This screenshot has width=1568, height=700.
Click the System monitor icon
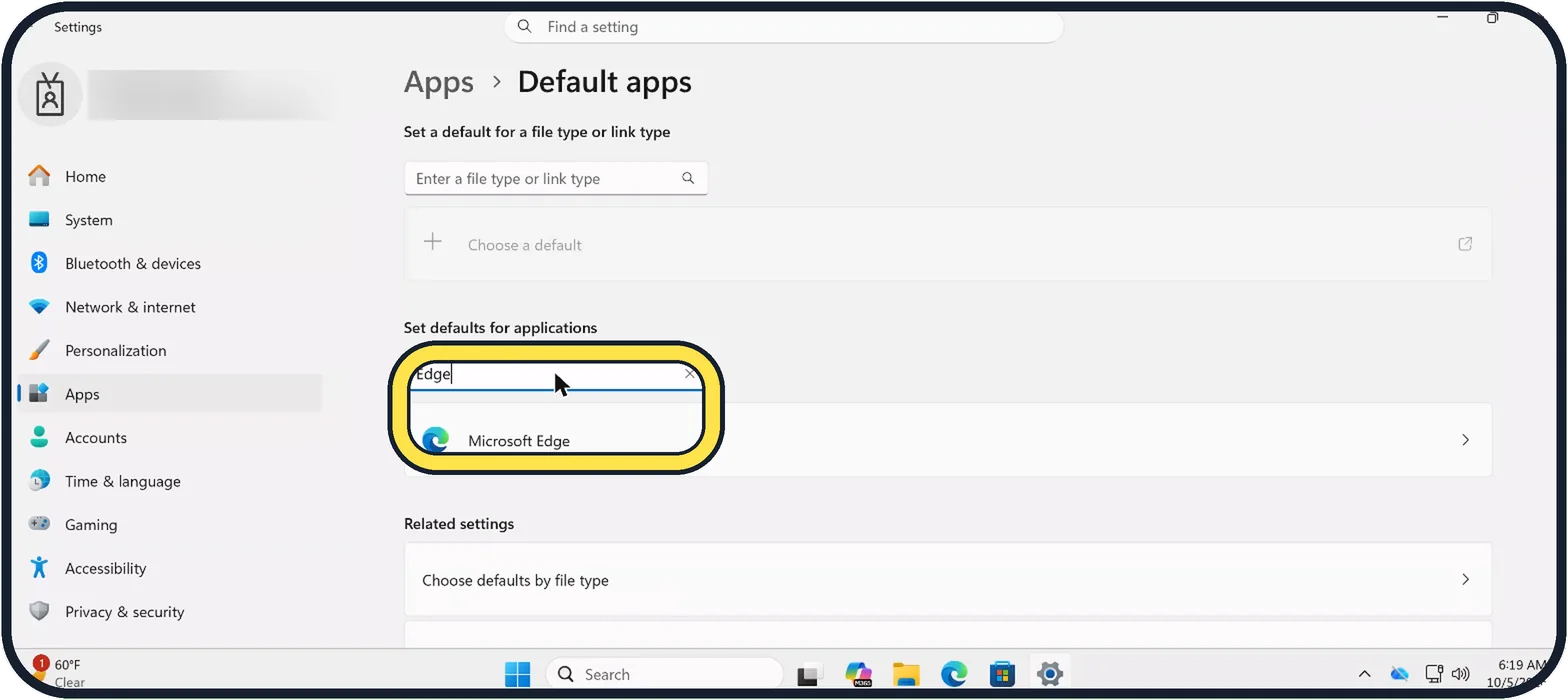click(39, 219)
